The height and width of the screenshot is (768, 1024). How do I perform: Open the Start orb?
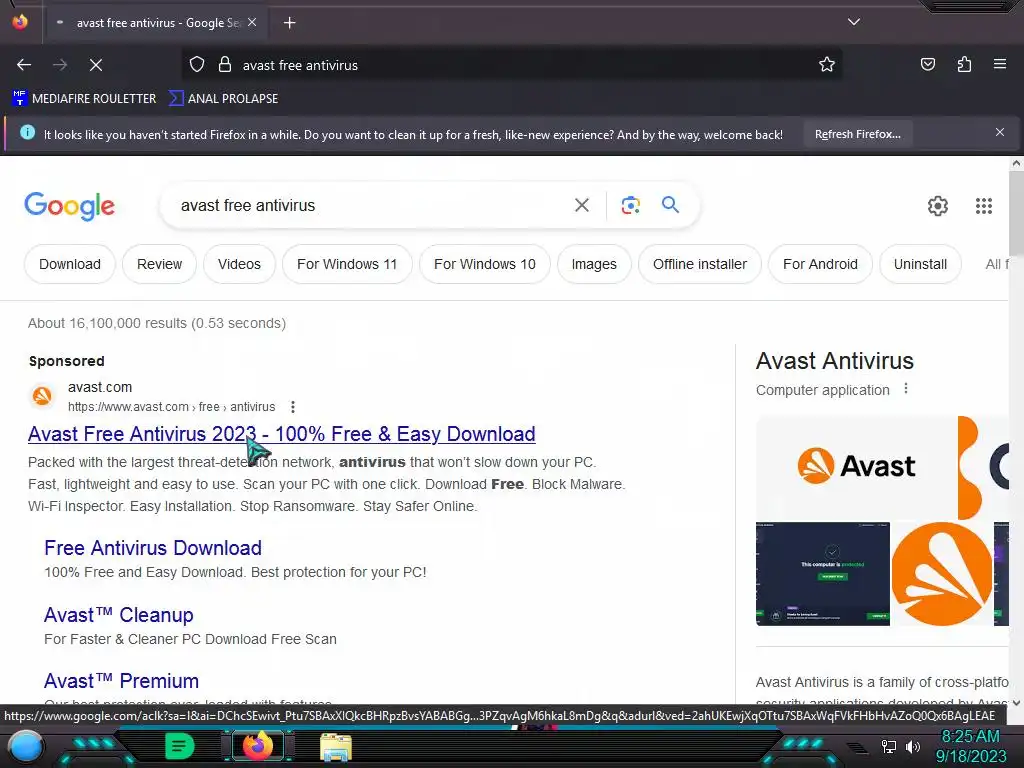click(x=26, y=747)
